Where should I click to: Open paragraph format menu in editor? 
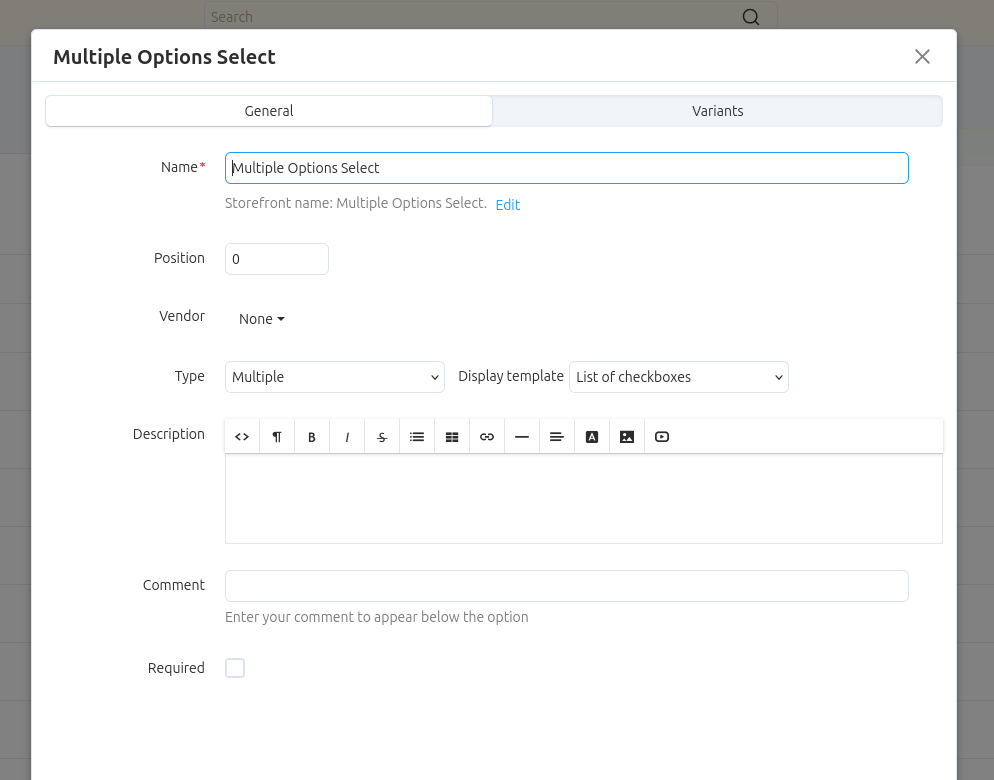click(x=277, y=436)
